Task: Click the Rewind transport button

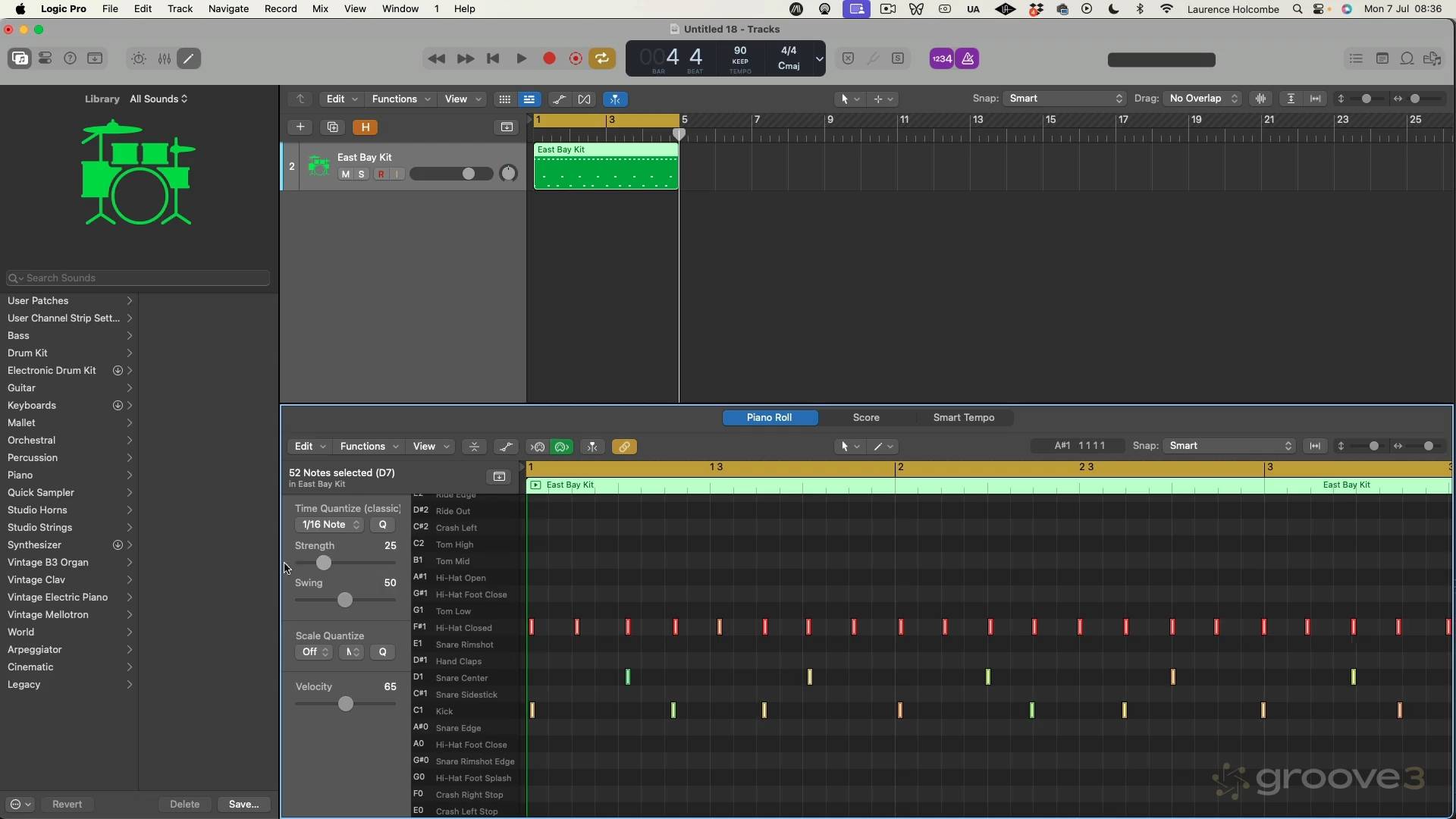Action: tap(437, 58)
